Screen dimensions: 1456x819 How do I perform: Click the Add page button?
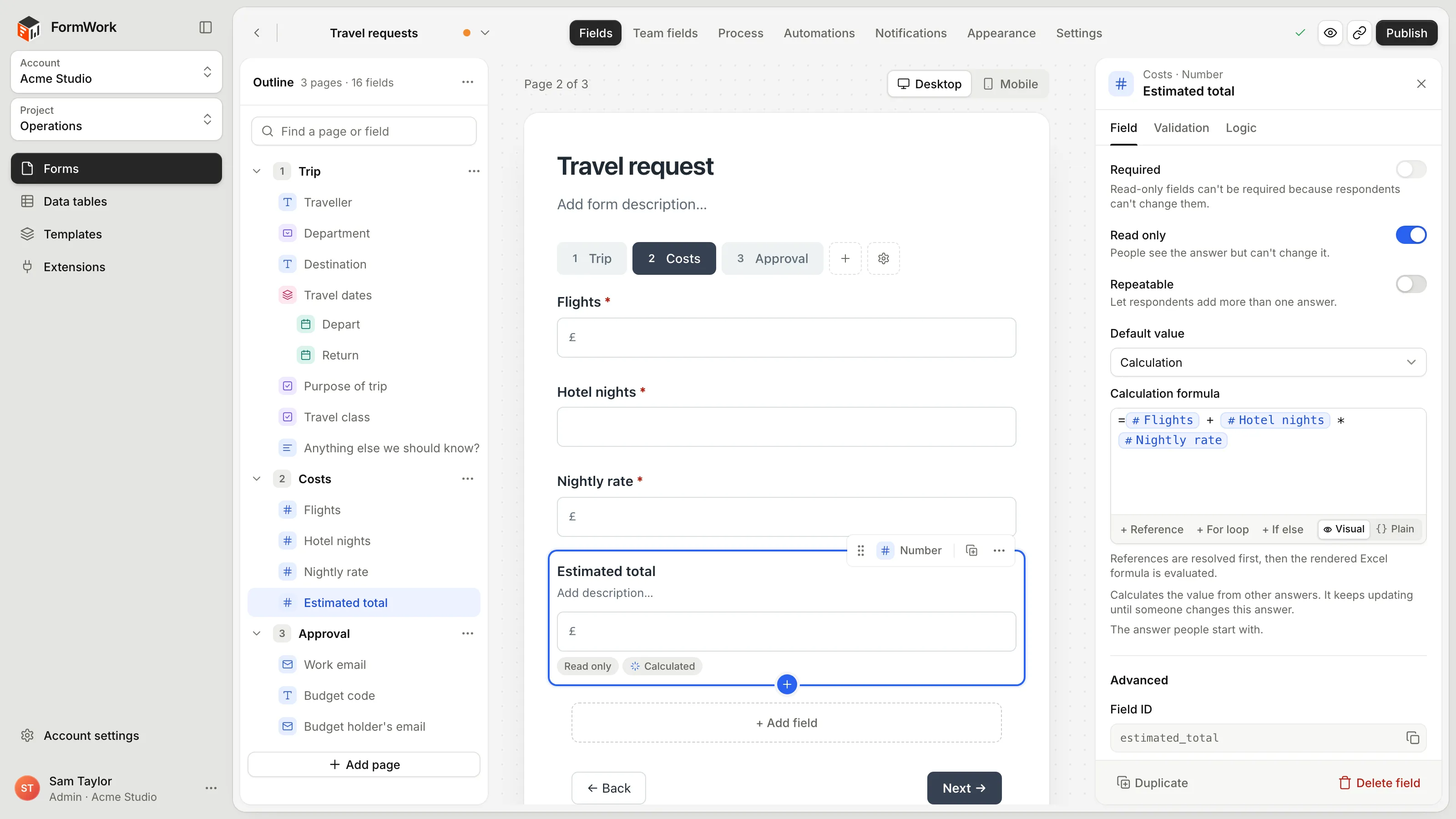(x=364, y=764)
